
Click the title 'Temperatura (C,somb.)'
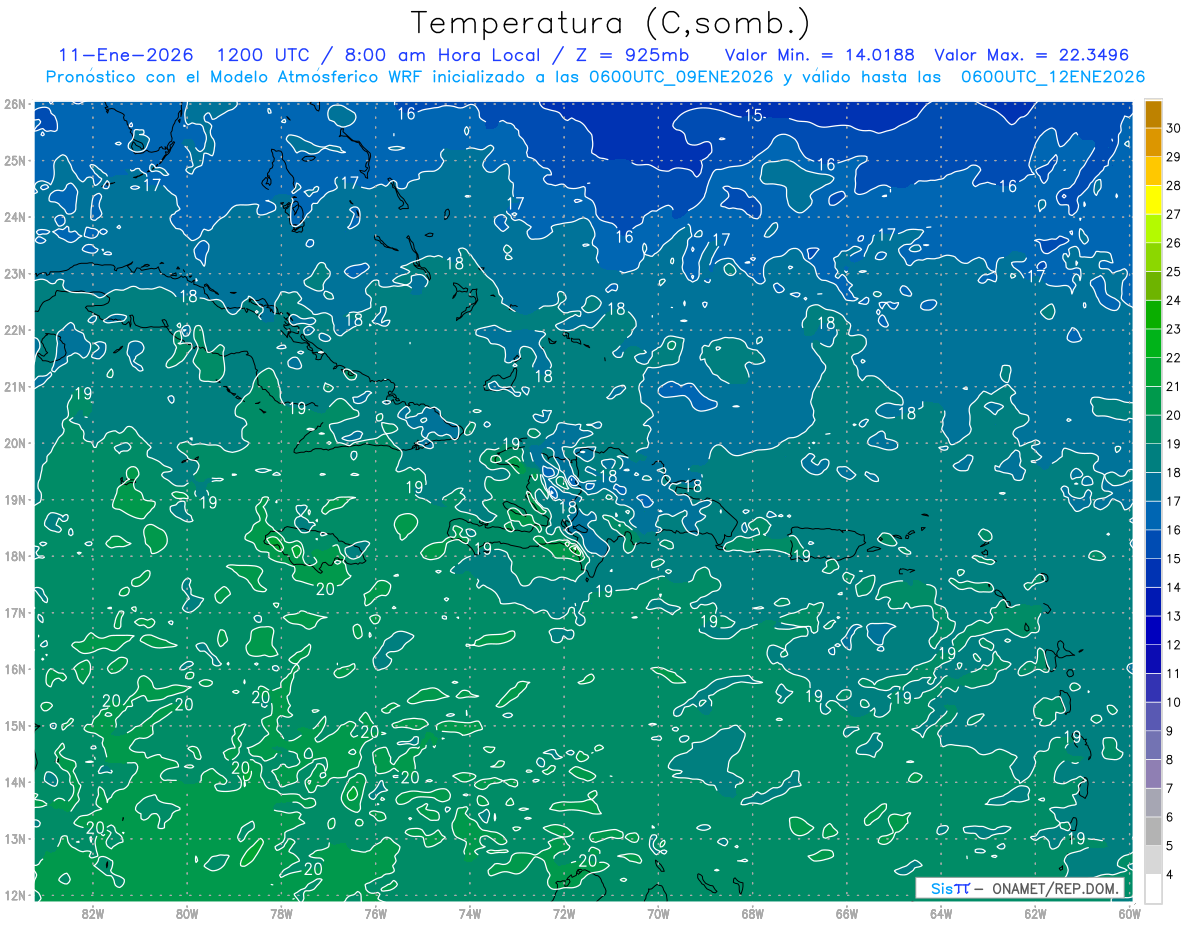610,22
